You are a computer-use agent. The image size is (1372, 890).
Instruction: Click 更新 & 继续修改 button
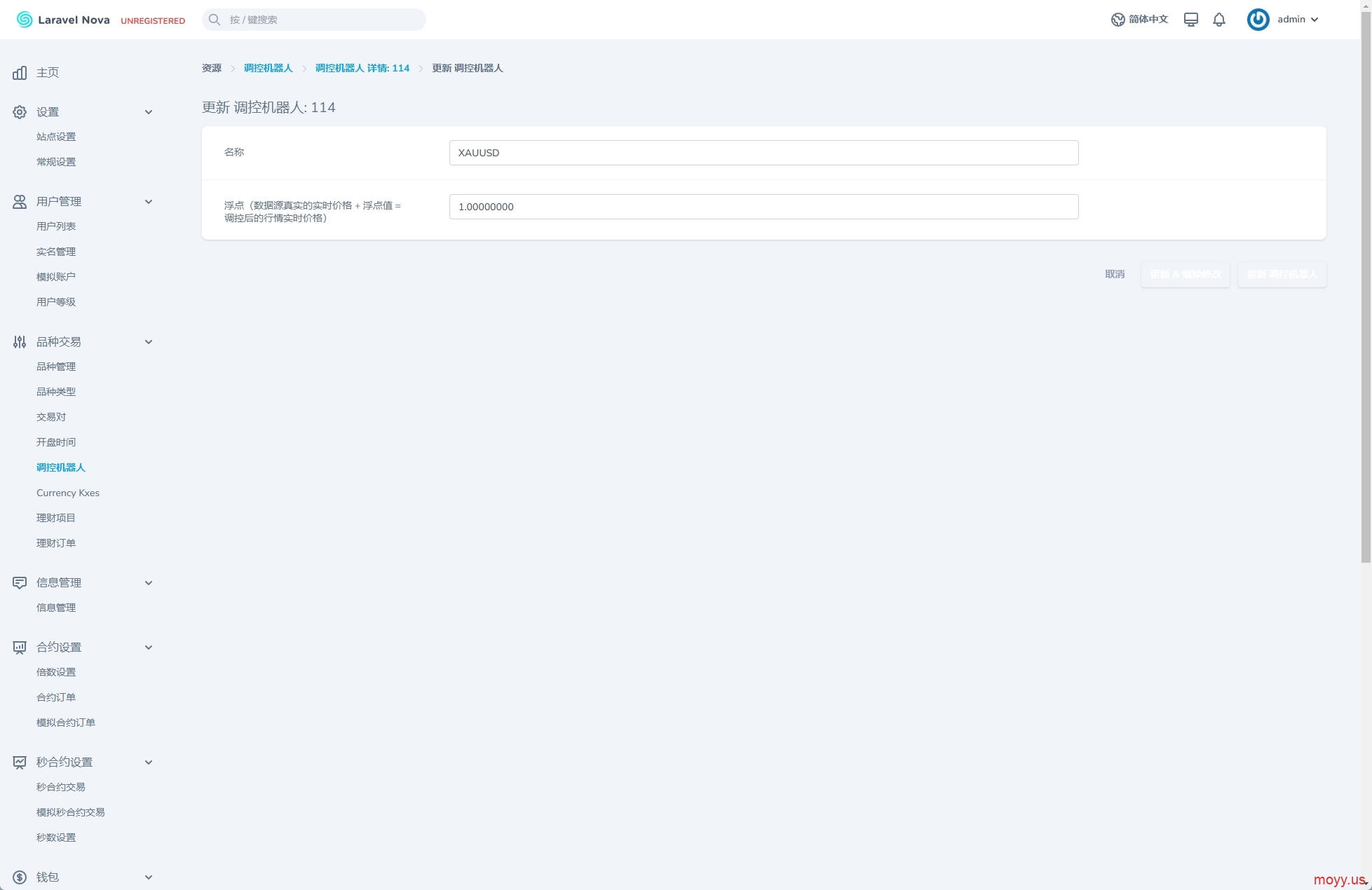1186,274
